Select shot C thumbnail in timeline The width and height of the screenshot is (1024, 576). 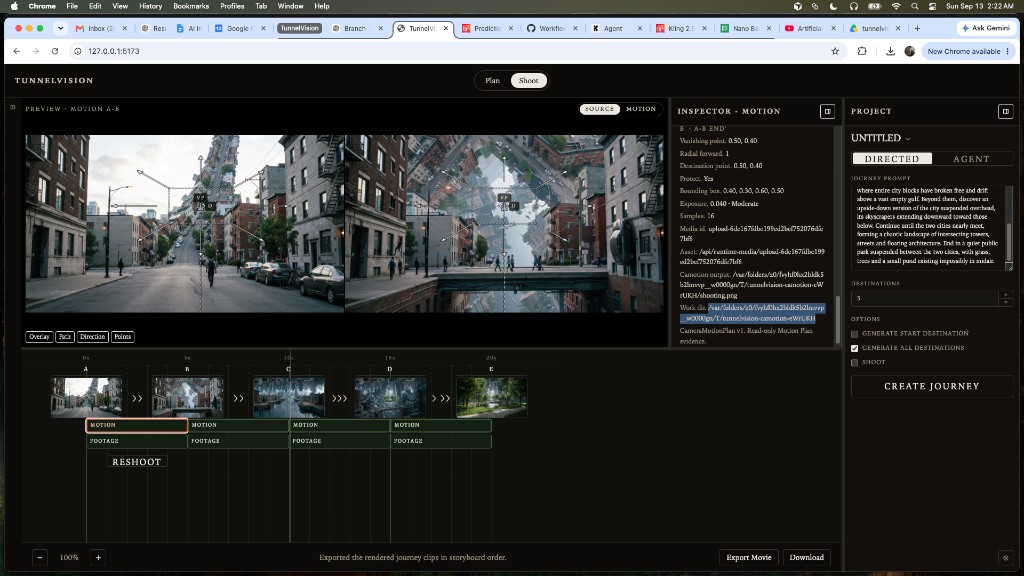coord(289,396)
